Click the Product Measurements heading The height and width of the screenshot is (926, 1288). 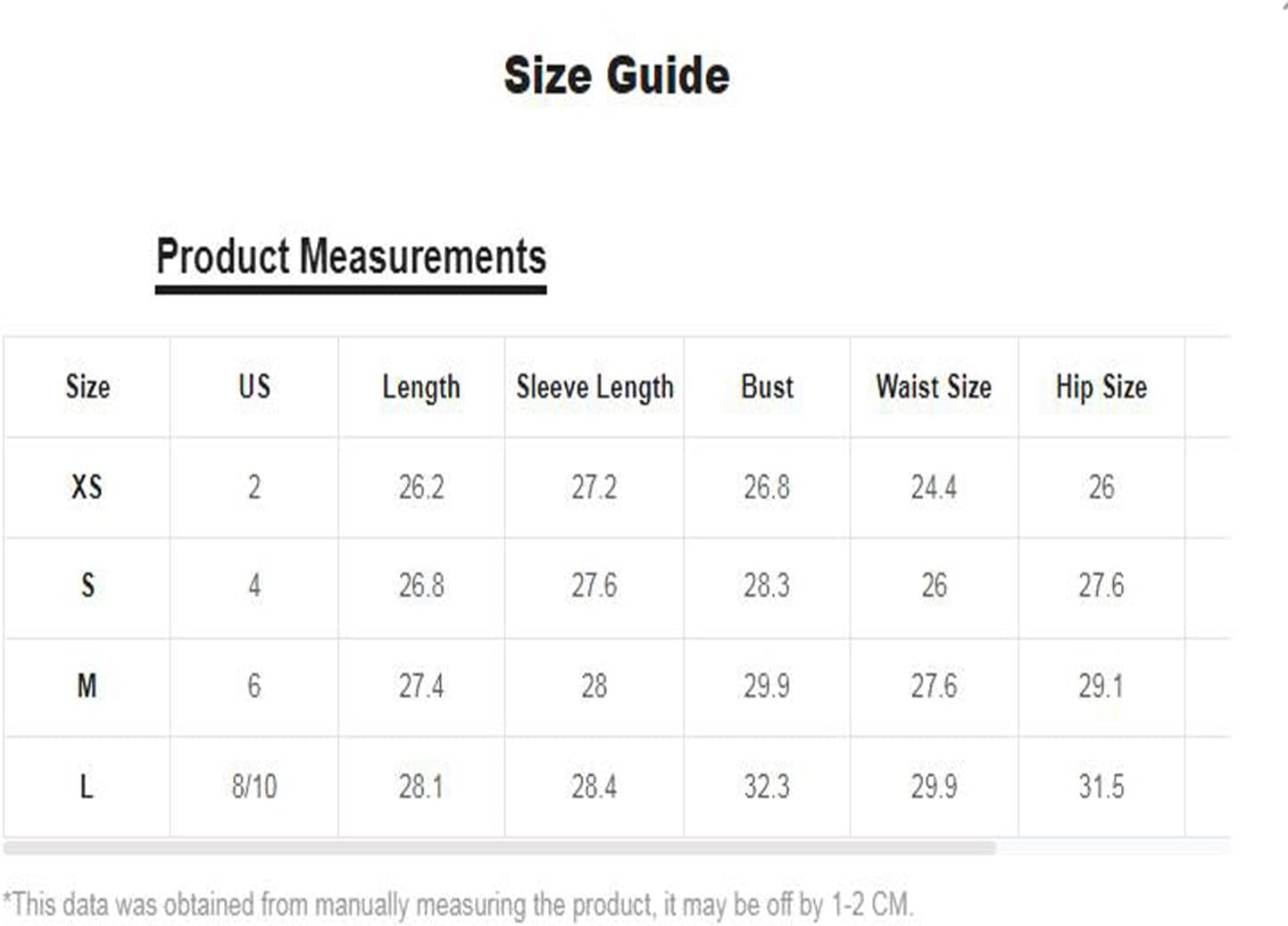pos(351,257)
